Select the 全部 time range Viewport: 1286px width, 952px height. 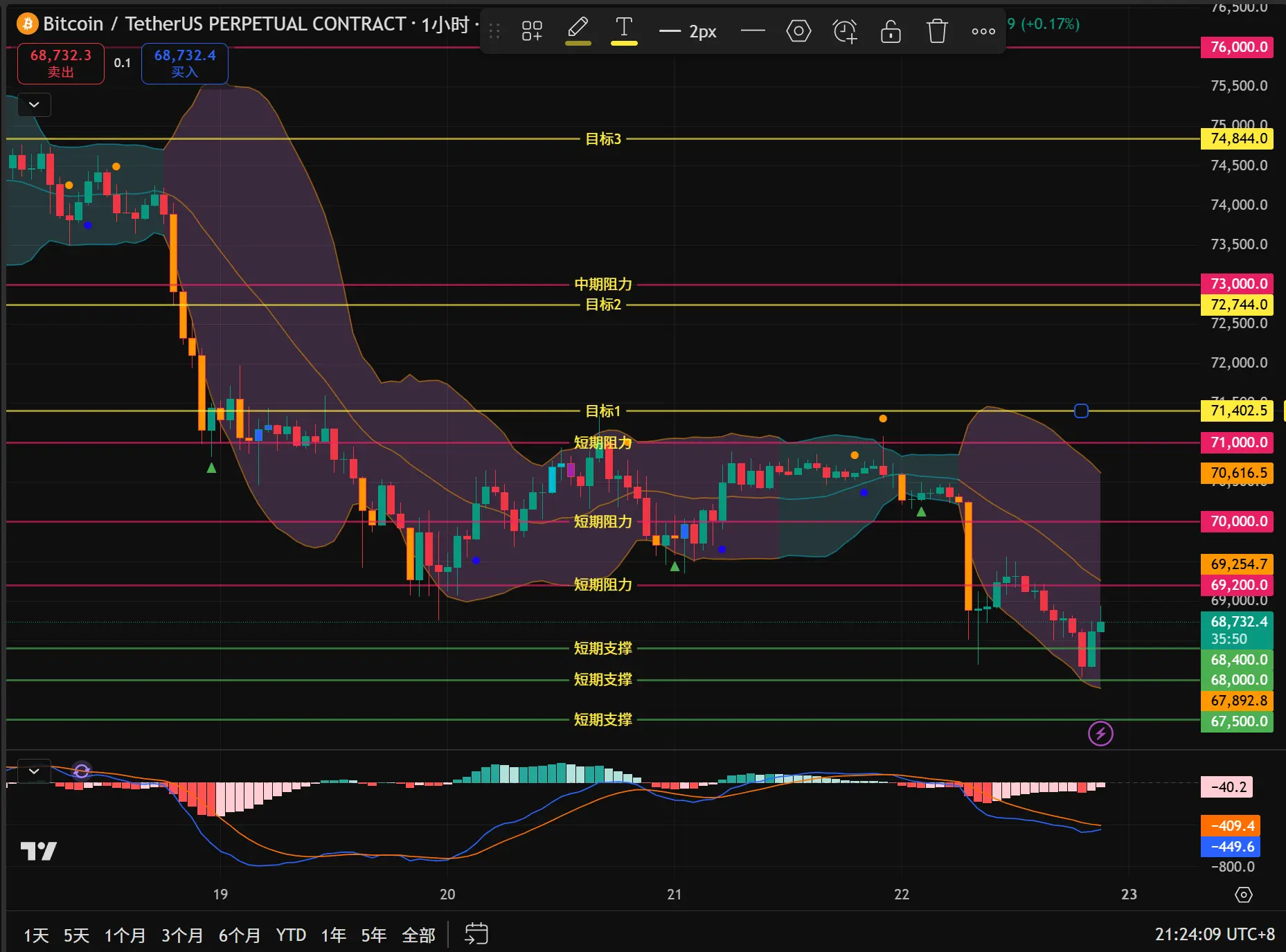click(x=418, y=935)
